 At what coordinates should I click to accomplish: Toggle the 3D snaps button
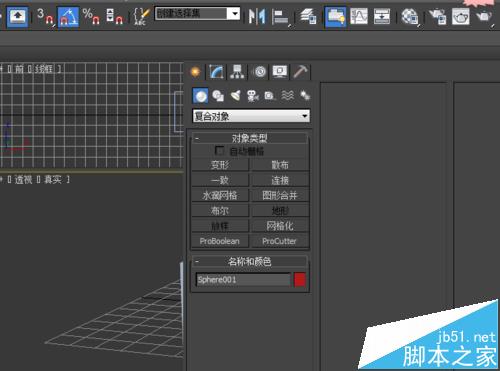point(45,17)
